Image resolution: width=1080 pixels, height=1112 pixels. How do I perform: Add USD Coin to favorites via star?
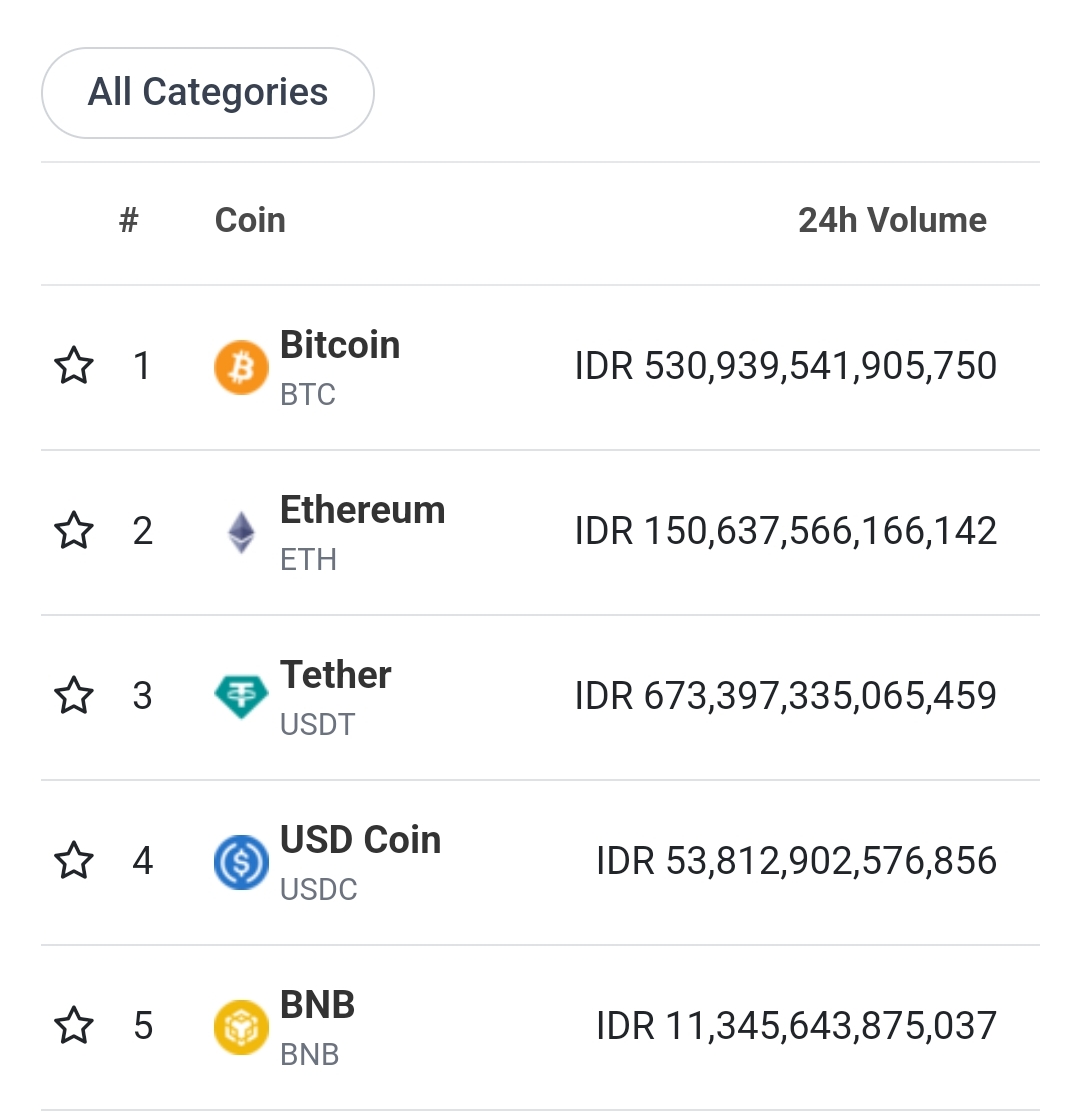pyautogui.click(x=73, y=862)
